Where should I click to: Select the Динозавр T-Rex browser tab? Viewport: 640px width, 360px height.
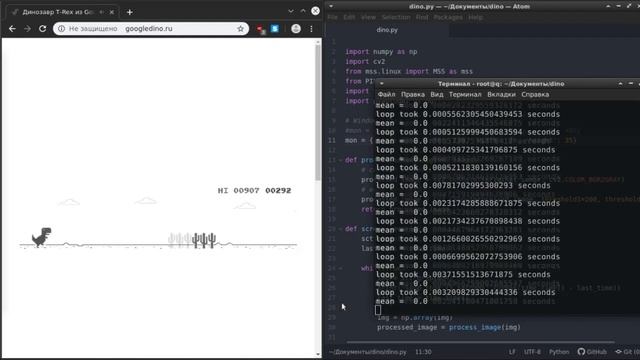(x=63, y=12)
